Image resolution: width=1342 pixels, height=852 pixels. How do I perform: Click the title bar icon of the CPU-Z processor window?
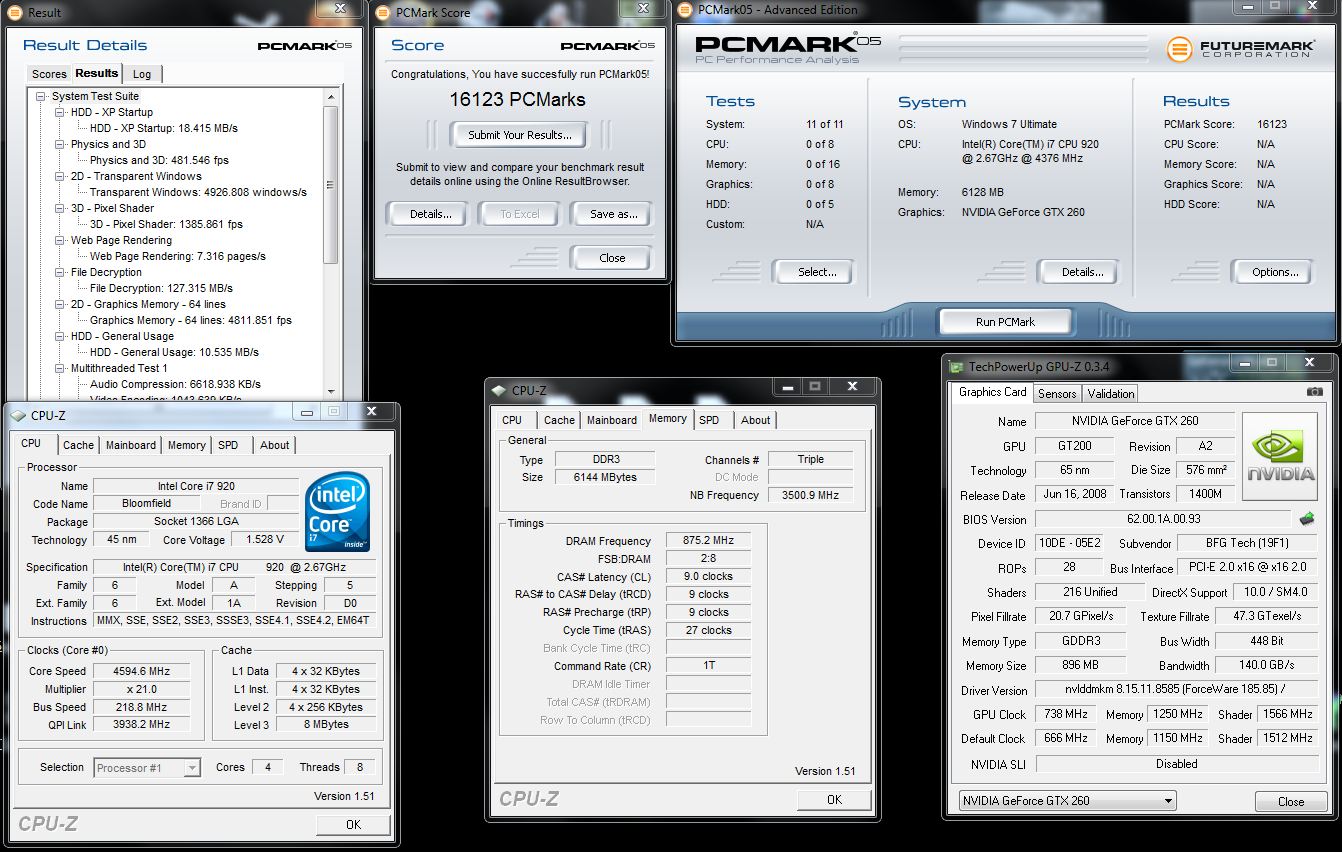click(17, 414)
